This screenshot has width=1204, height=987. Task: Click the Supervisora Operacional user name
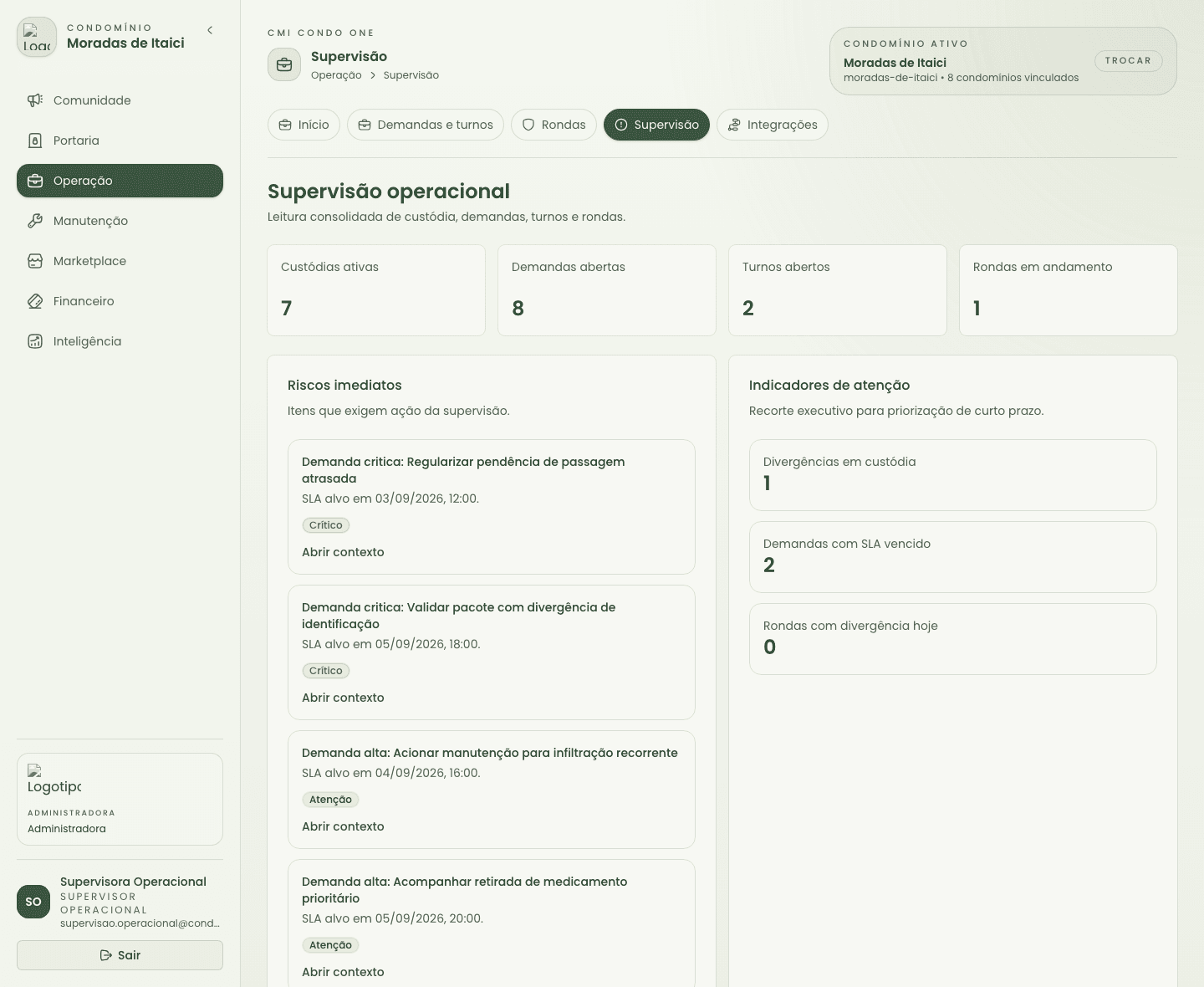click(133, 882)
